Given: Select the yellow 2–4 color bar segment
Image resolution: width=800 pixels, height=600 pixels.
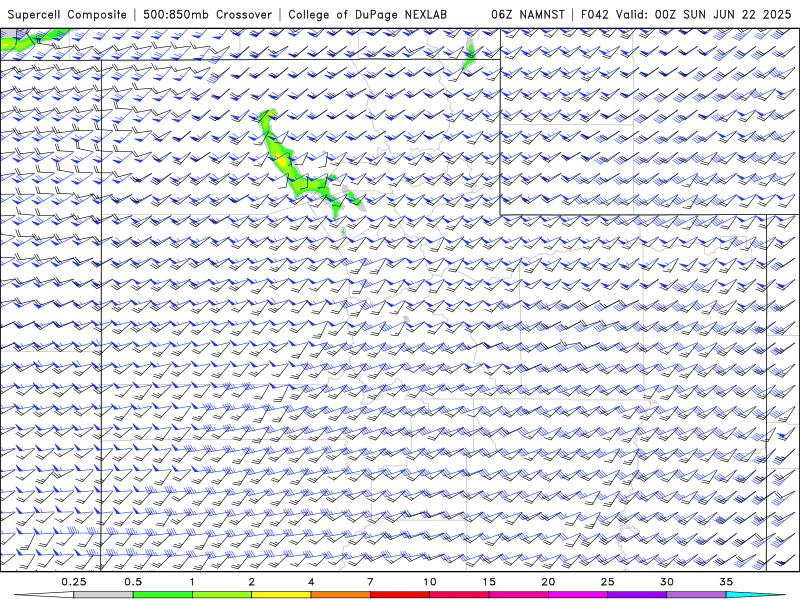Looking at the screenshot, I should tap(281, 595).
